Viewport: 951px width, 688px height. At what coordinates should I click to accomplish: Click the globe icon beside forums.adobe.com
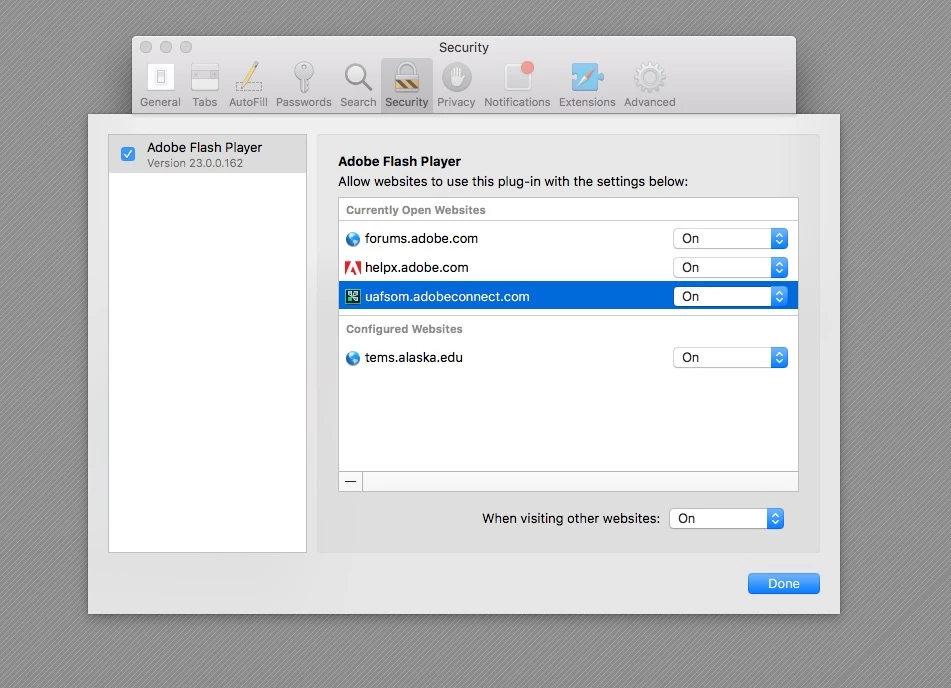(352, 239)
